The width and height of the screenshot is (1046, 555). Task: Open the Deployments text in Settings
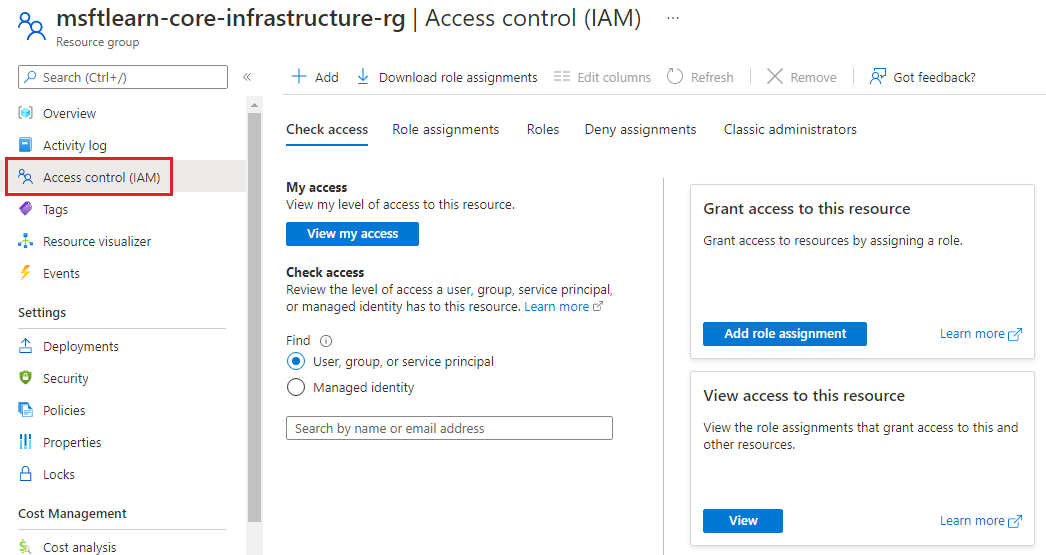[x=81, y=346]
